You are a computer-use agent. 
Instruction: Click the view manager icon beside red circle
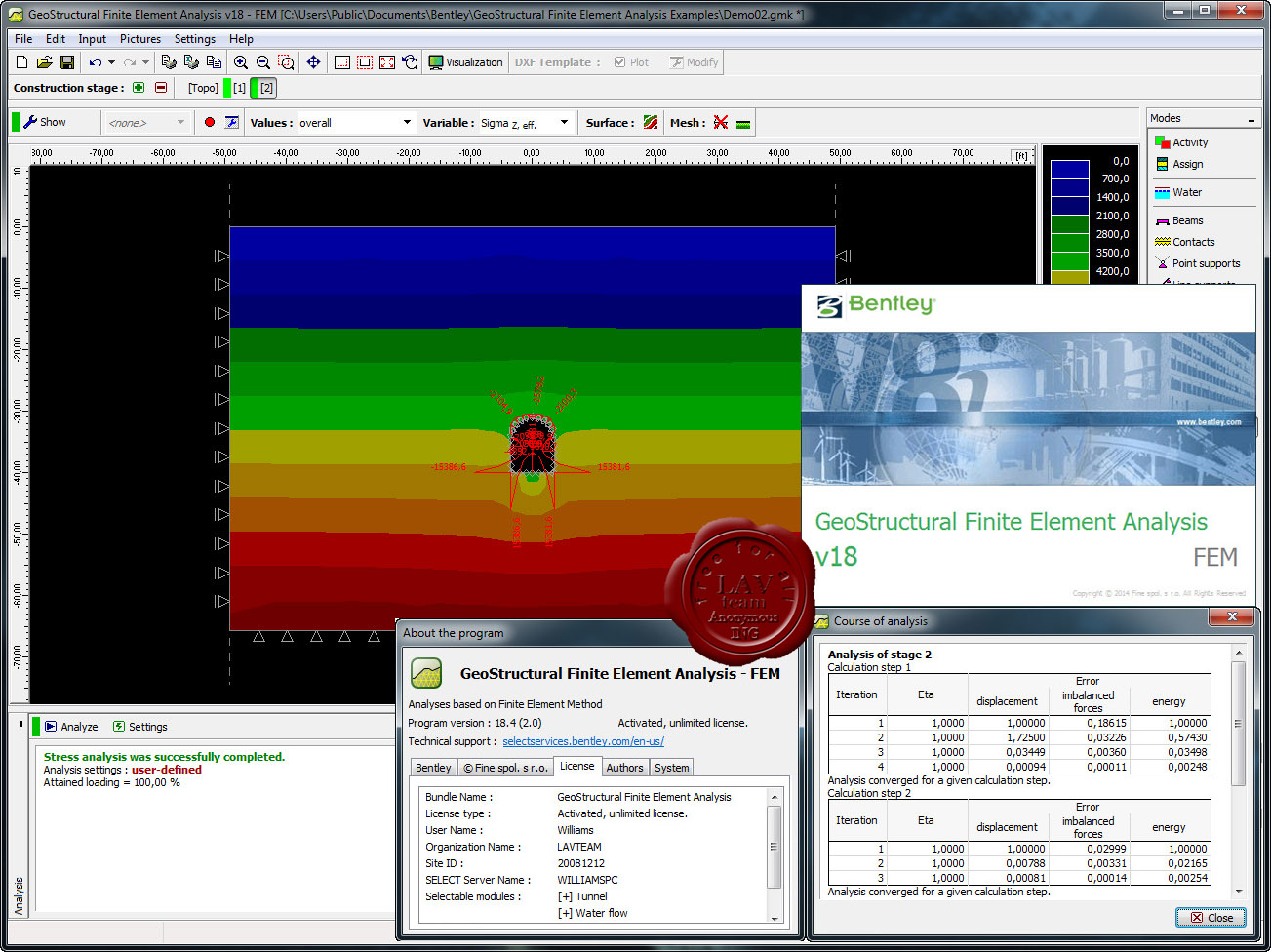point(231,123)
